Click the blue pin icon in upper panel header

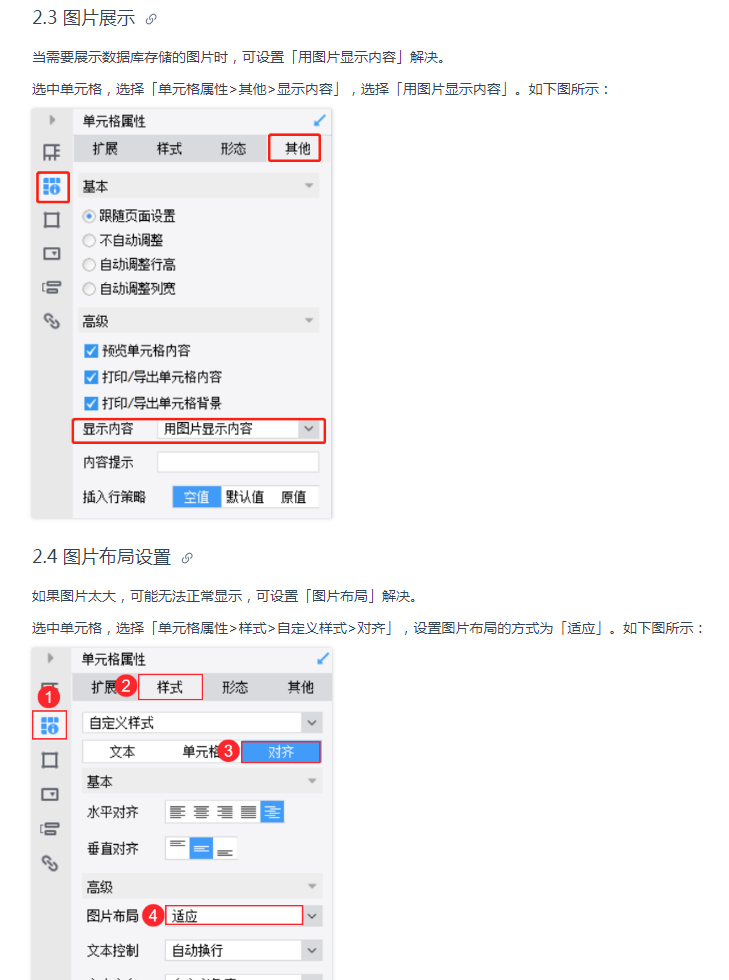point(319,121)
